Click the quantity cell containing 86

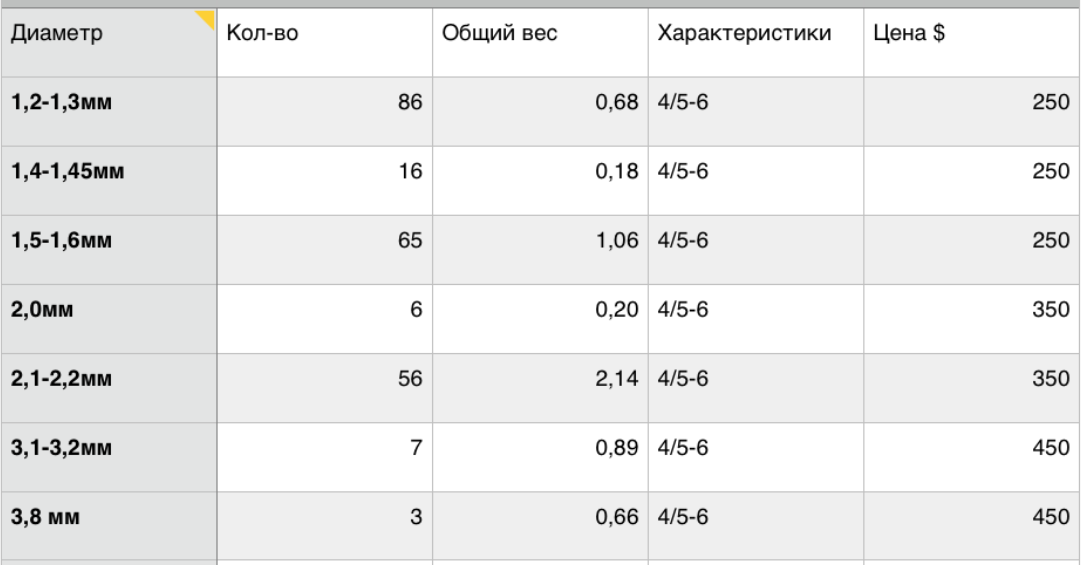coord(324,109)
